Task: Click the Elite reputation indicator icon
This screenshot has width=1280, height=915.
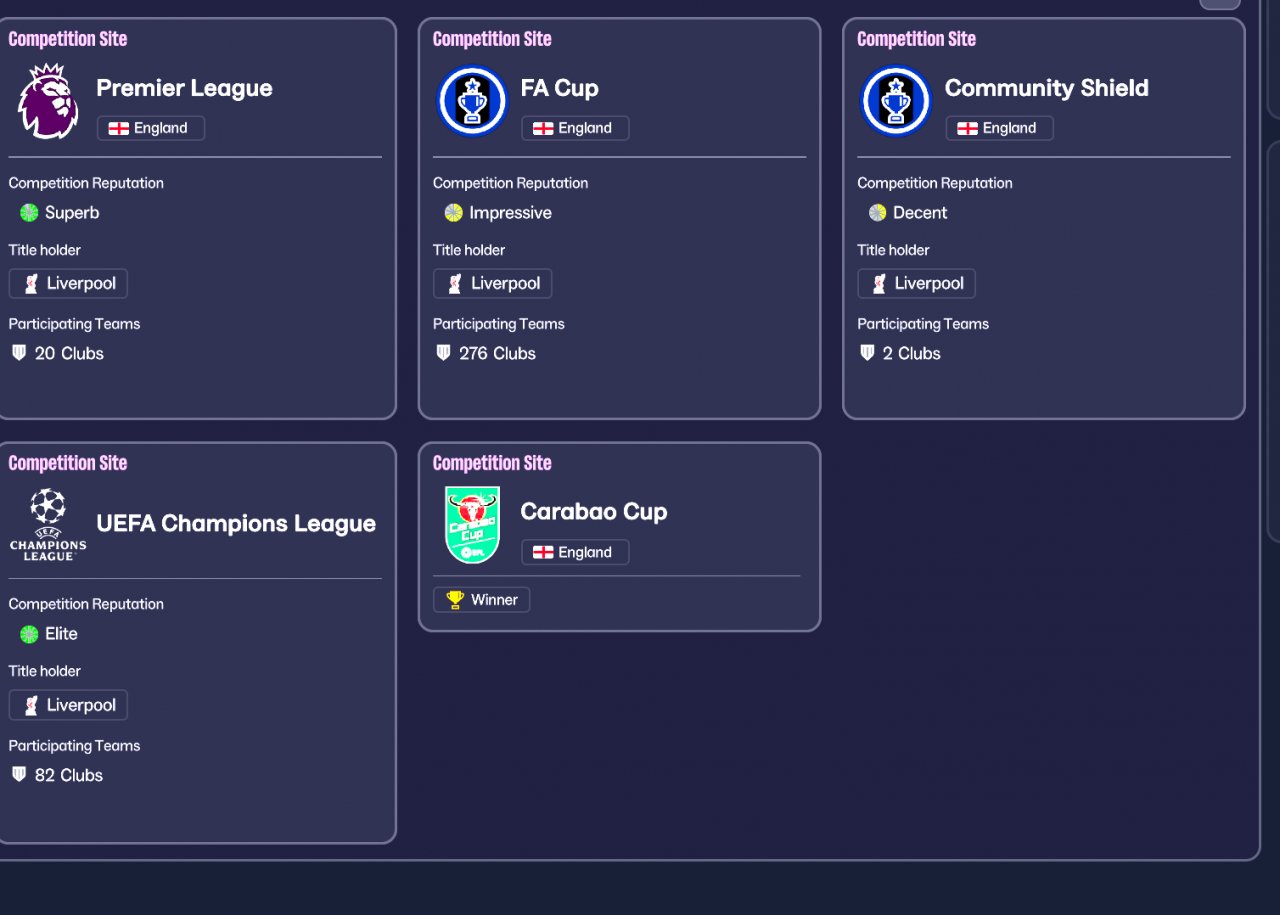Action: pyautogui.click(x=29, y=634)
